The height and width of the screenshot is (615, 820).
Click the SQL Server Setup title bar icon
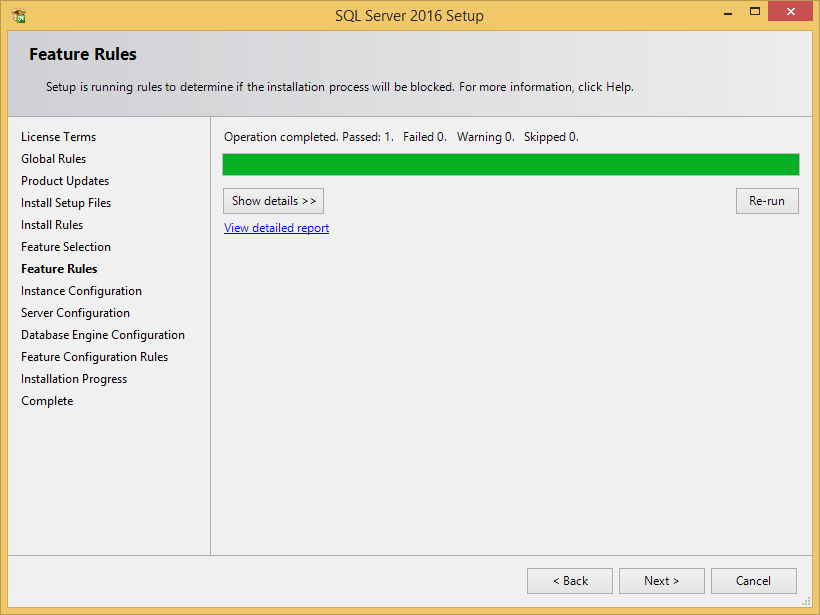[x=19, y=16]
